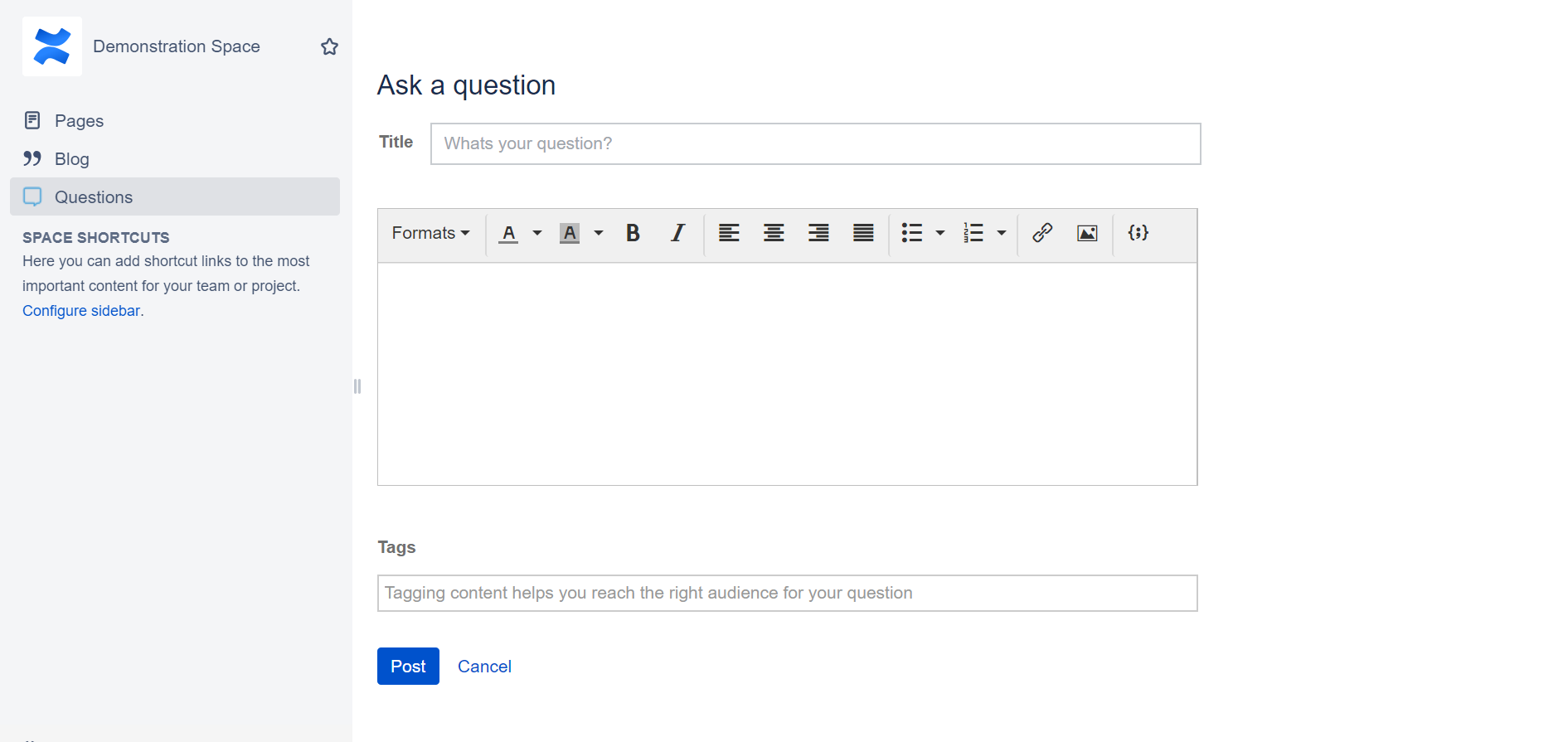The image size is (1568, 742).
Task: Apply text color with A button
Action: [x=509, y=233]
